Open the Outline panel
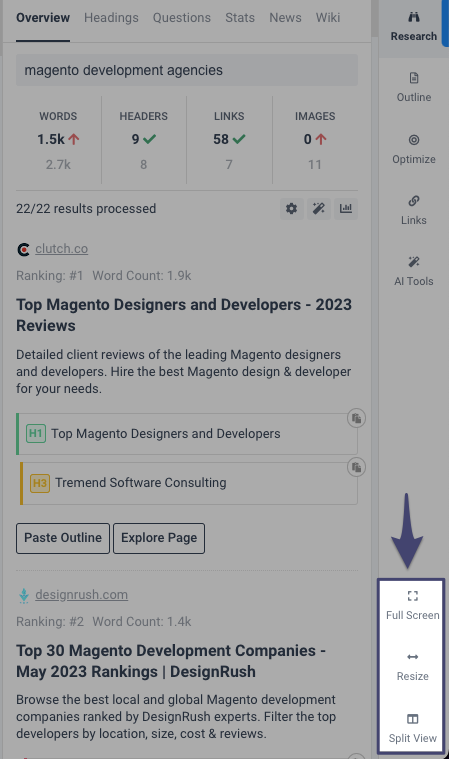Viewport: 449px width, 759px height. (x=414, y=88)
